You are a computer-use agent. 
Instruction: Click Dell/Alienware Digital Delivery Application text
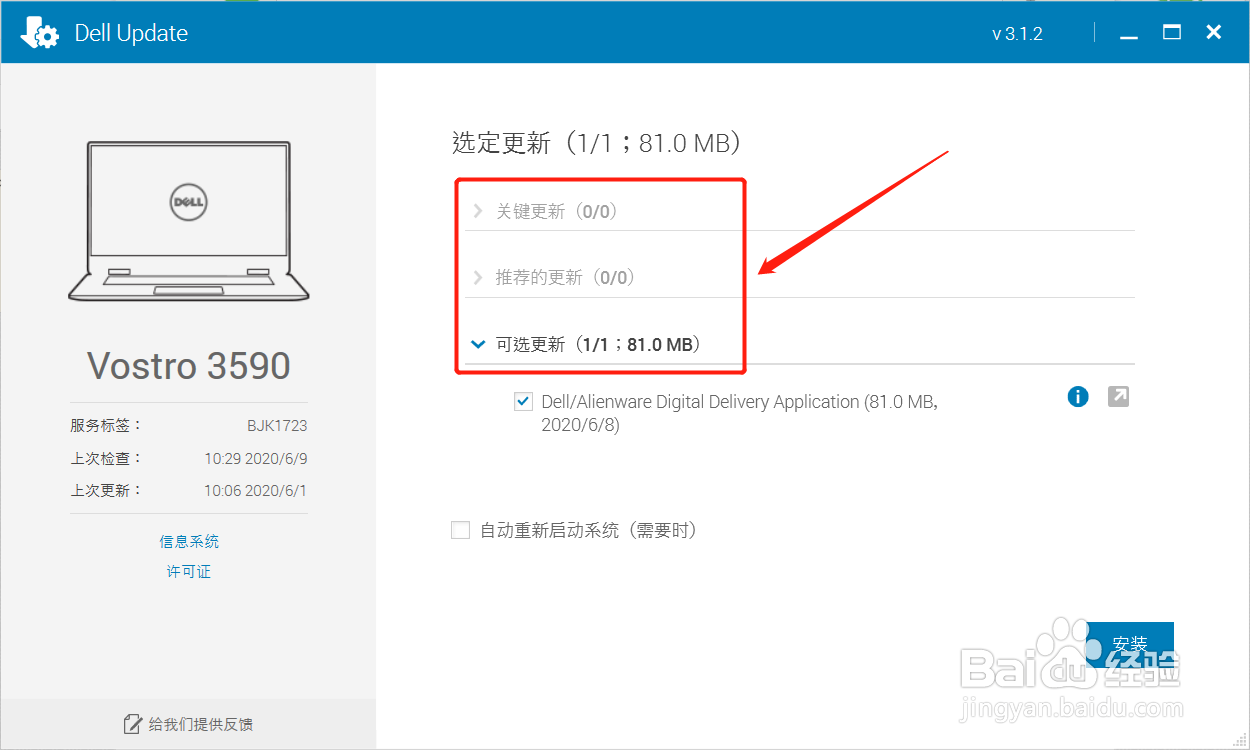pos(740,413)
